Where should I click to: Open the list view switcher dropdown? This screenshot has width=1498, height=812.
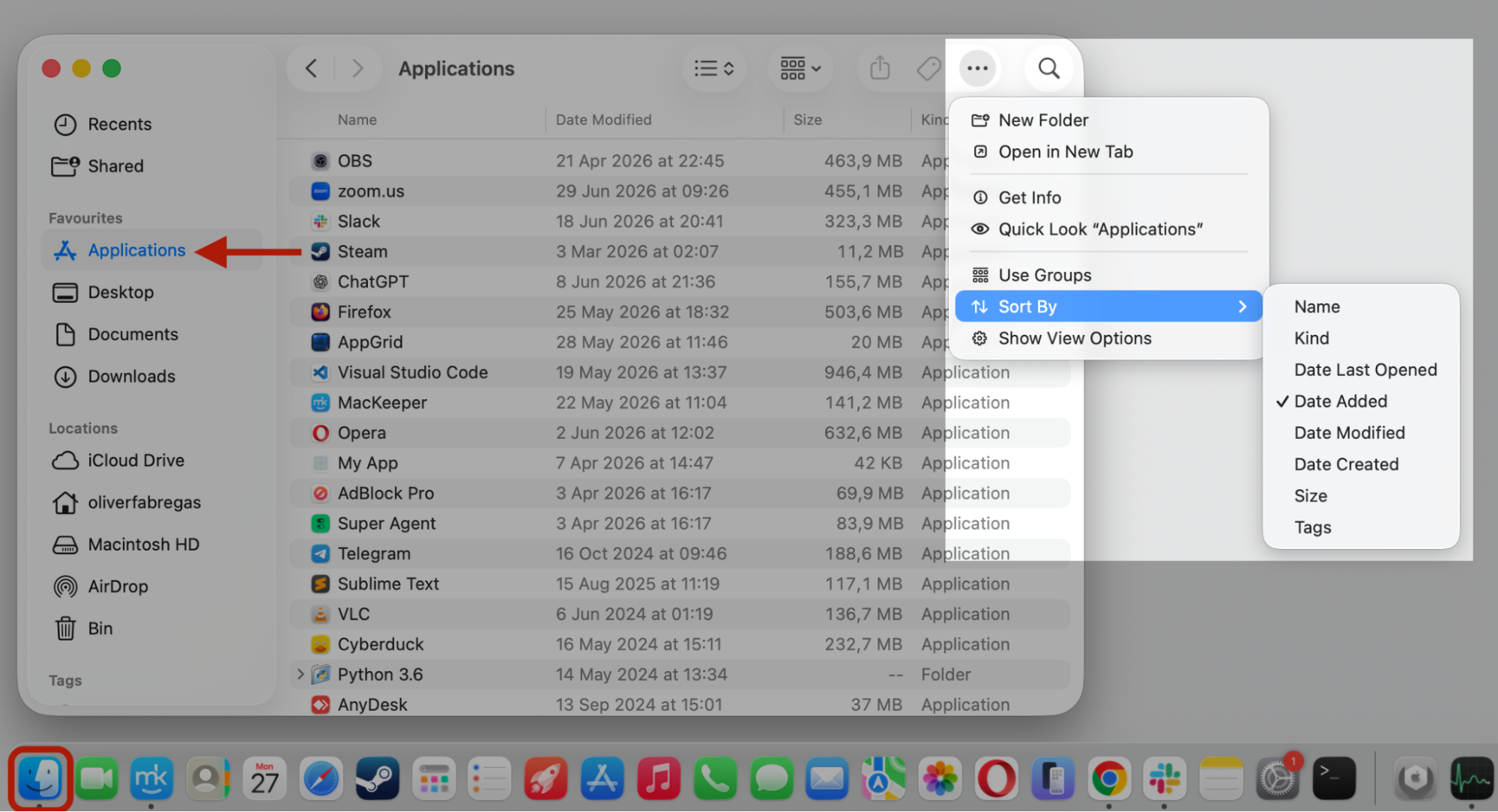[713, 68]
